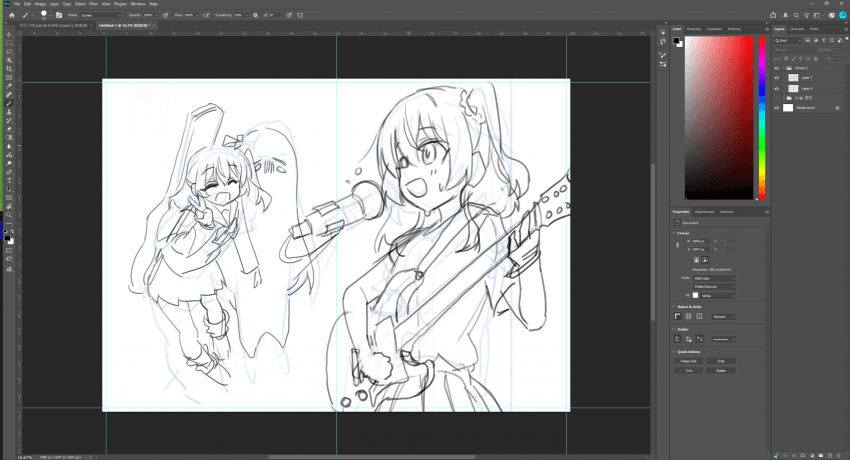Open the Window menu
This screenshot has height=460, width=850.
138,4
